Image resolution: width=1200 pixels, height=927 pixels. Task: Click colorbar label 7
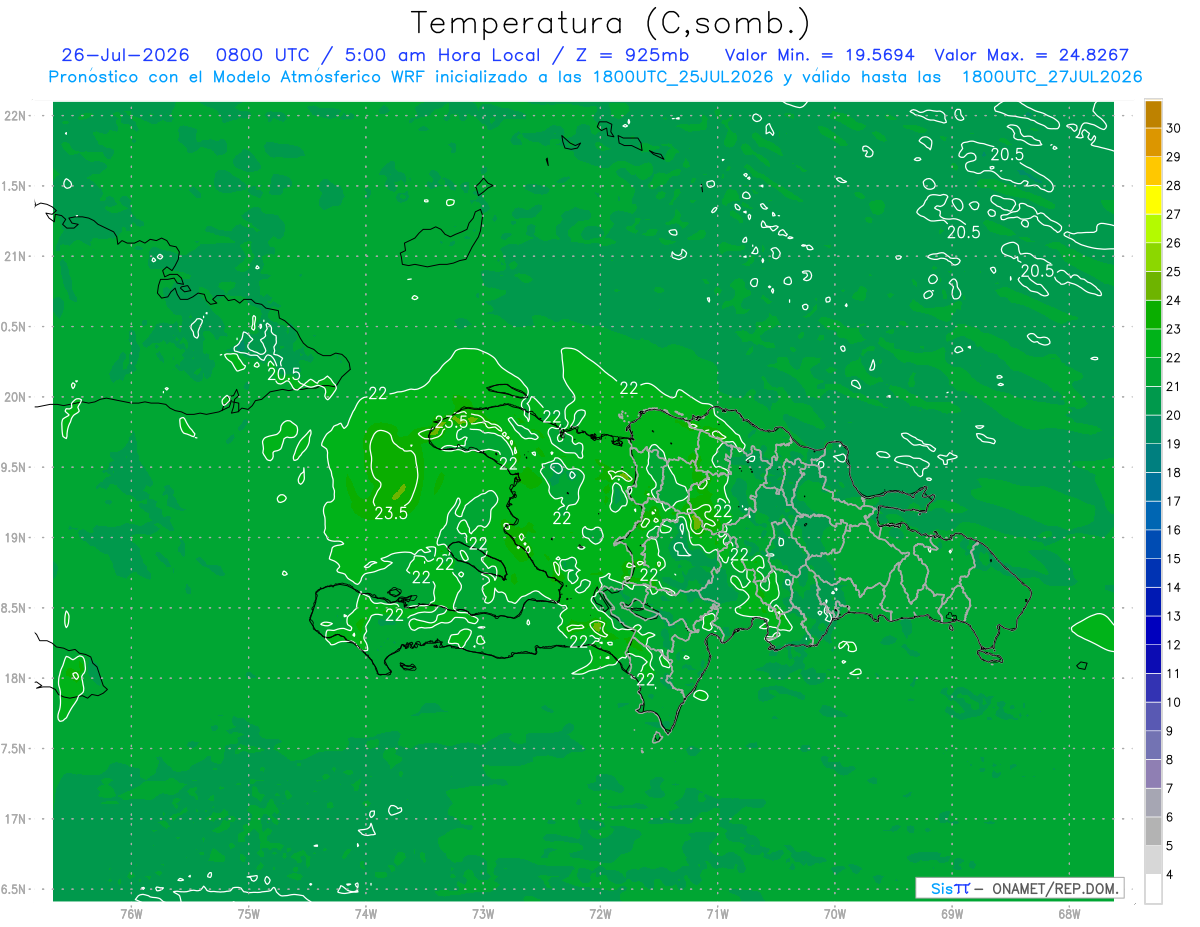point(1171,788)
